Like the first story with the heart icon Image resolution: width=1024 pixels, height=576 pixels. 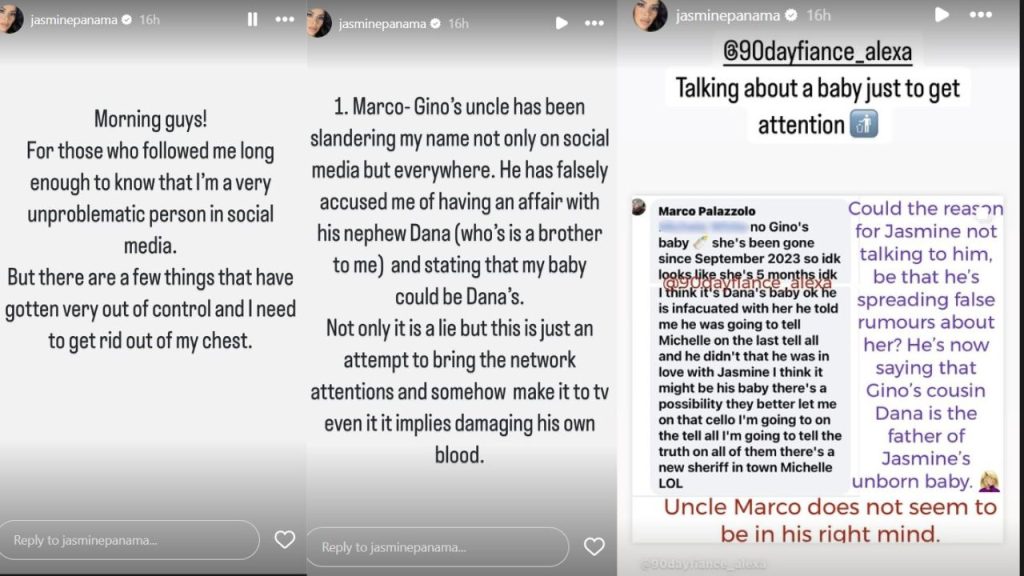pos(285,539)
